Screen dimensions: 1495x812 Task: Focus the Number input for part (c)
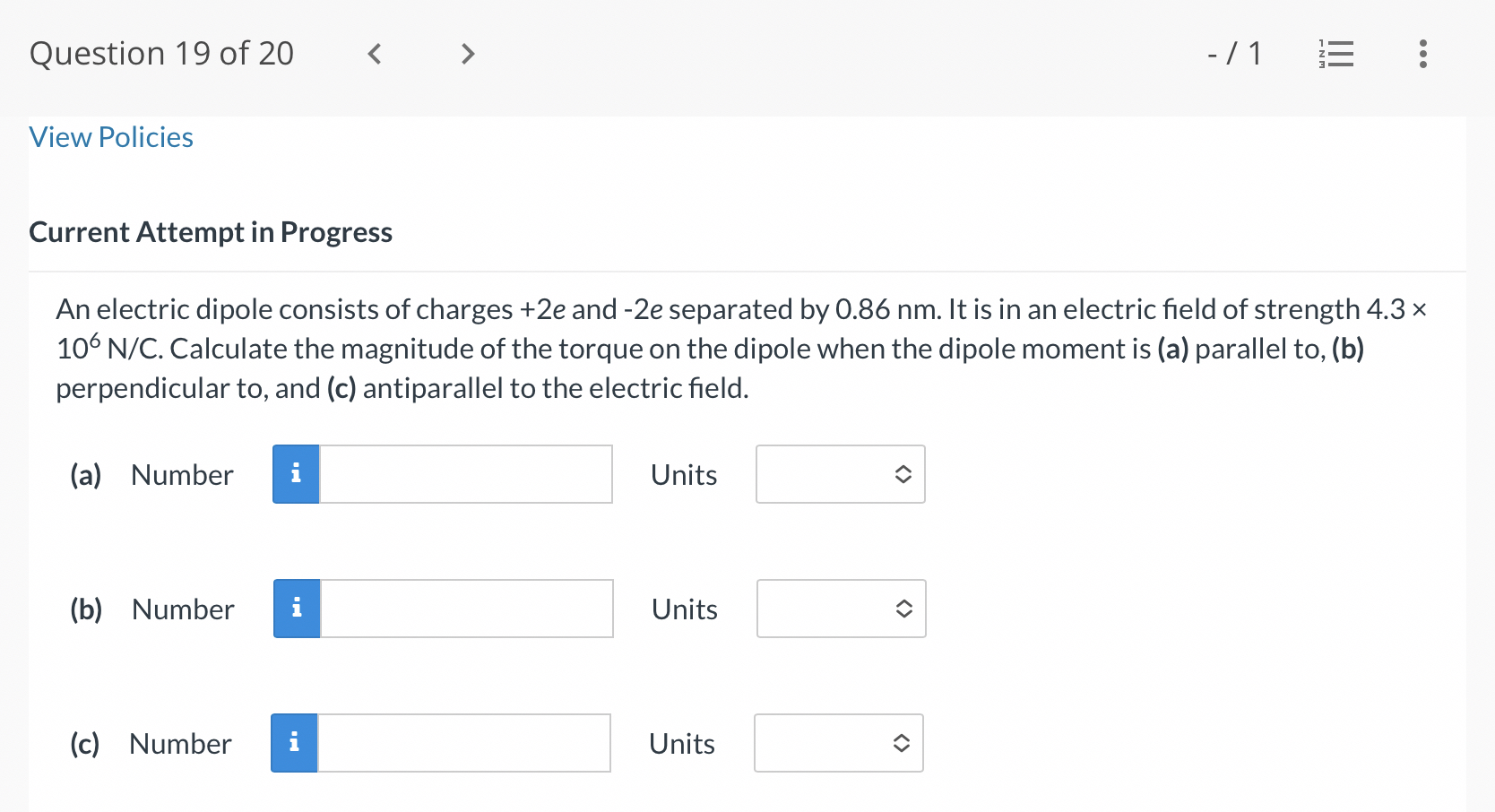[x=464, y=743]
